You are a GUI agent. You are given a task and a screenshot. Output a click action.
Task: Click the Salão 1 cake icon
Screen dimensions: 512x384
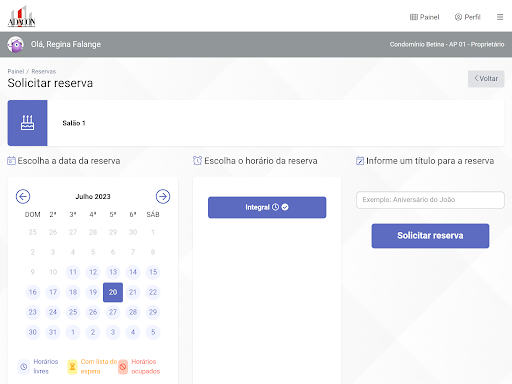27,123
